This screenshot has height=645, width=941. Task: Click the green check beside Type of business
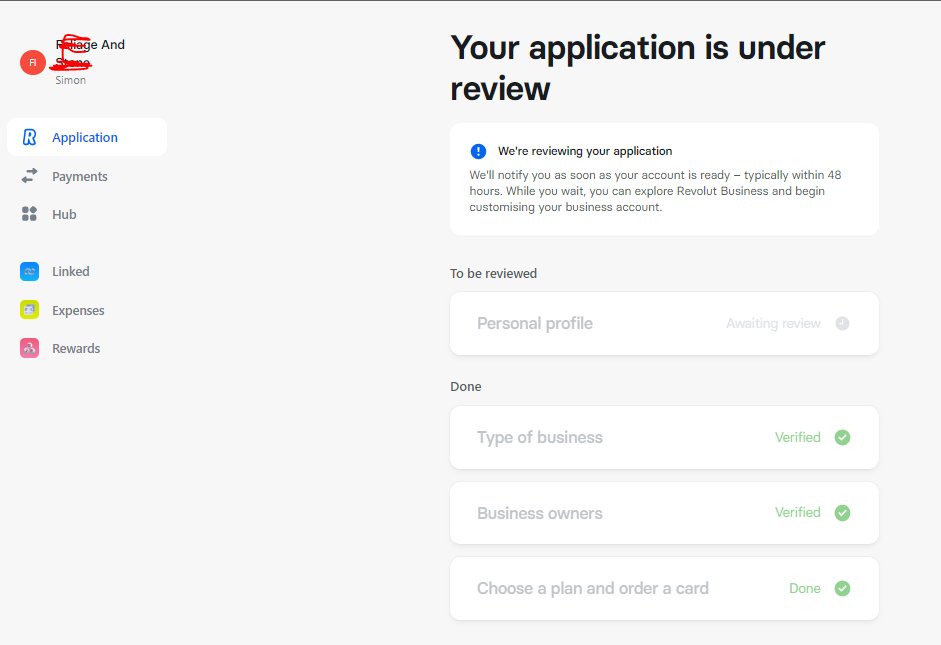click(842, 437)
